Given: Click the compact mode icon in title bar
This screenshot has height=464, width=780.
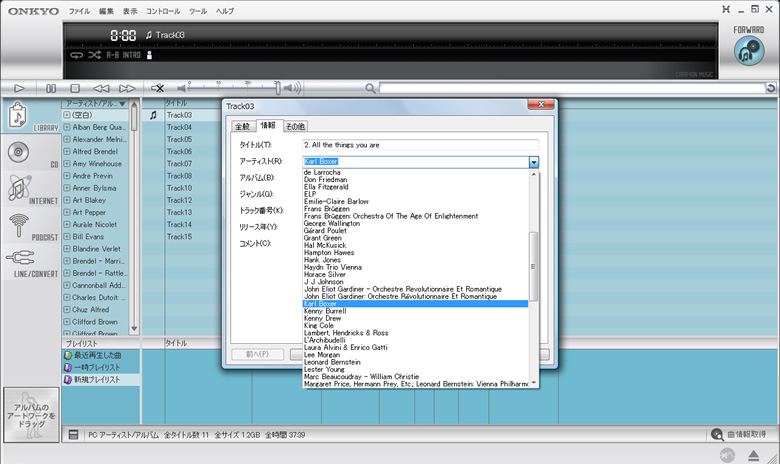Looking at the screenshot, I should tap(726, 9).
